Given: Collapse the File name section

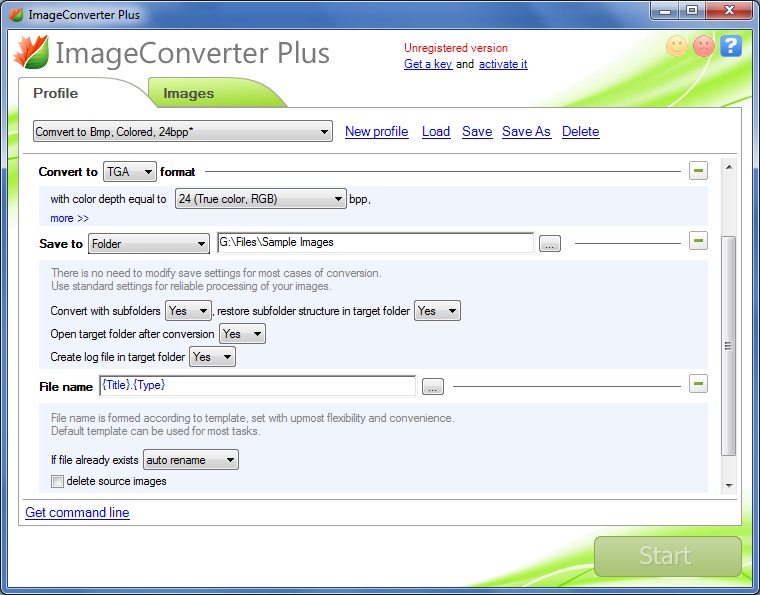Looking at the screenshot, I should point(698,384).
